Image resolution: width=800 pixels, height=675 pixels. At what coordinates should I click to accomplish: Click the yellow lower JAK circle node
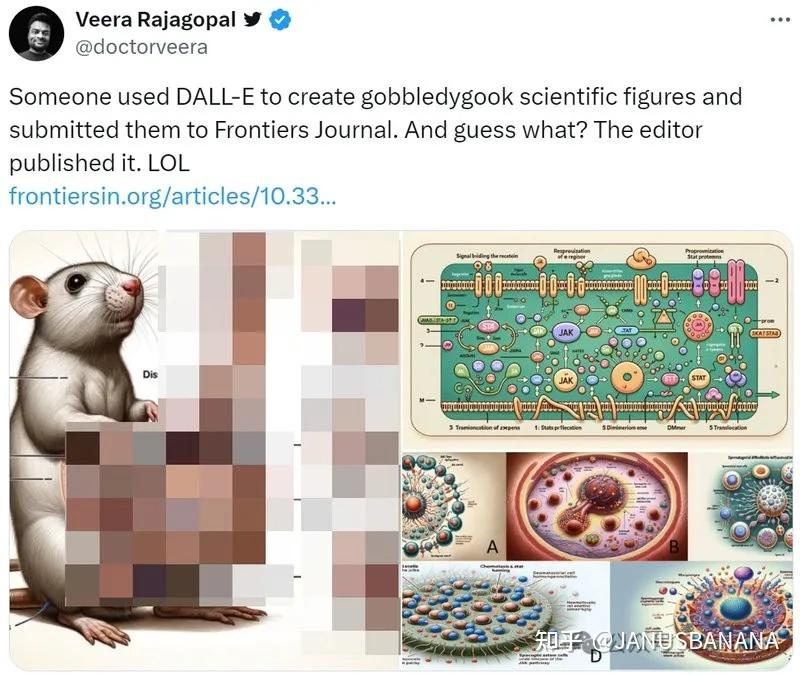(566, 381)
